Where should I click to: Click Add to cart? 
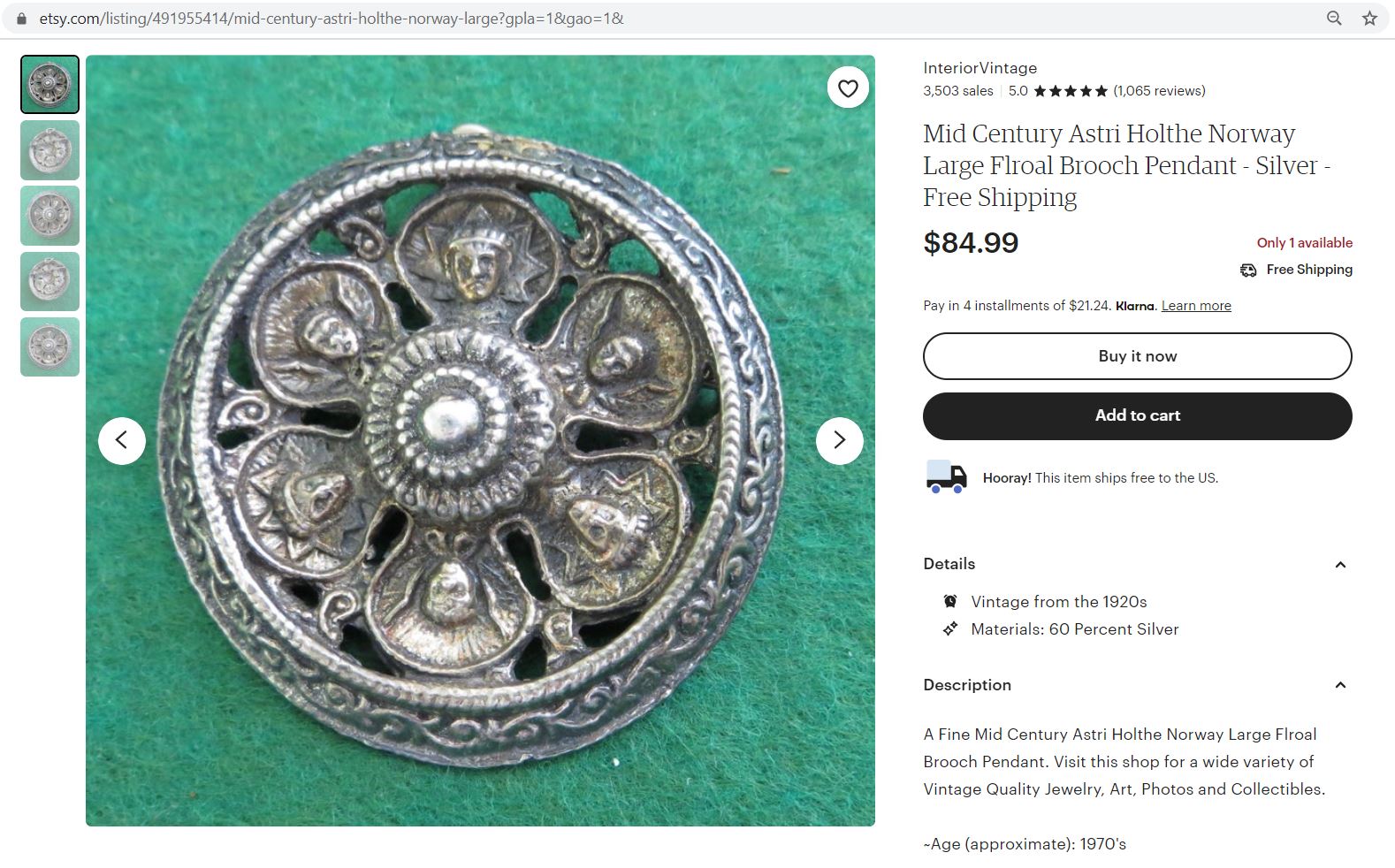(1137, 416)
